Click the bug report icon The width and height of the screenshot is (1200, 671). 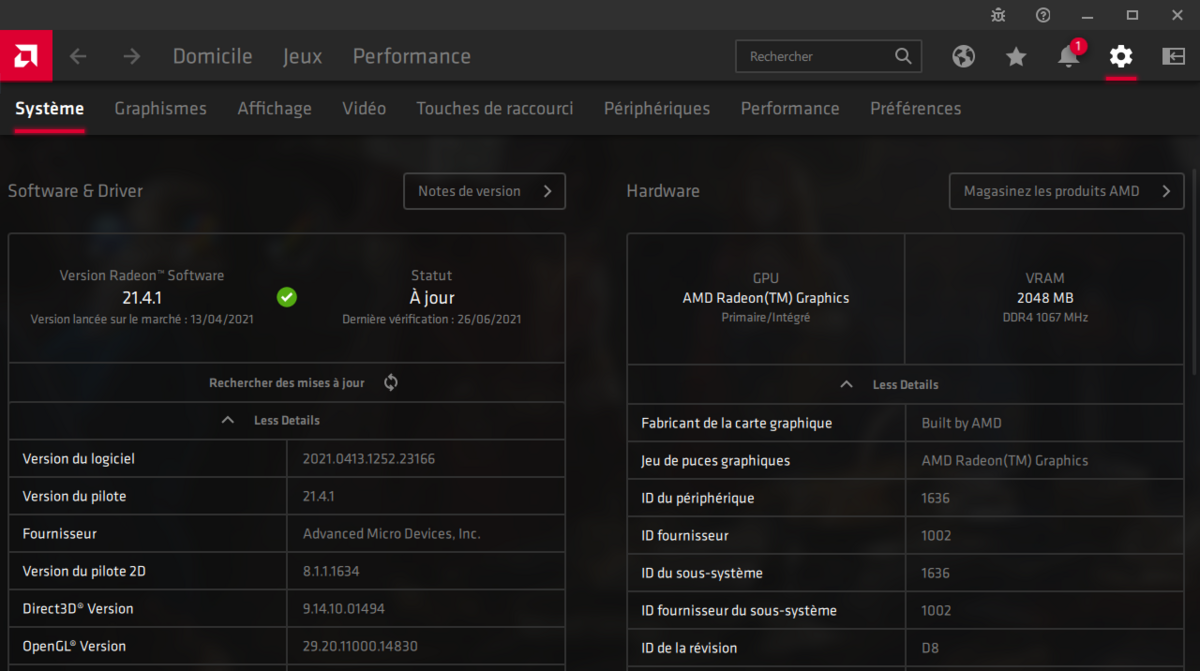click(998, 15)
